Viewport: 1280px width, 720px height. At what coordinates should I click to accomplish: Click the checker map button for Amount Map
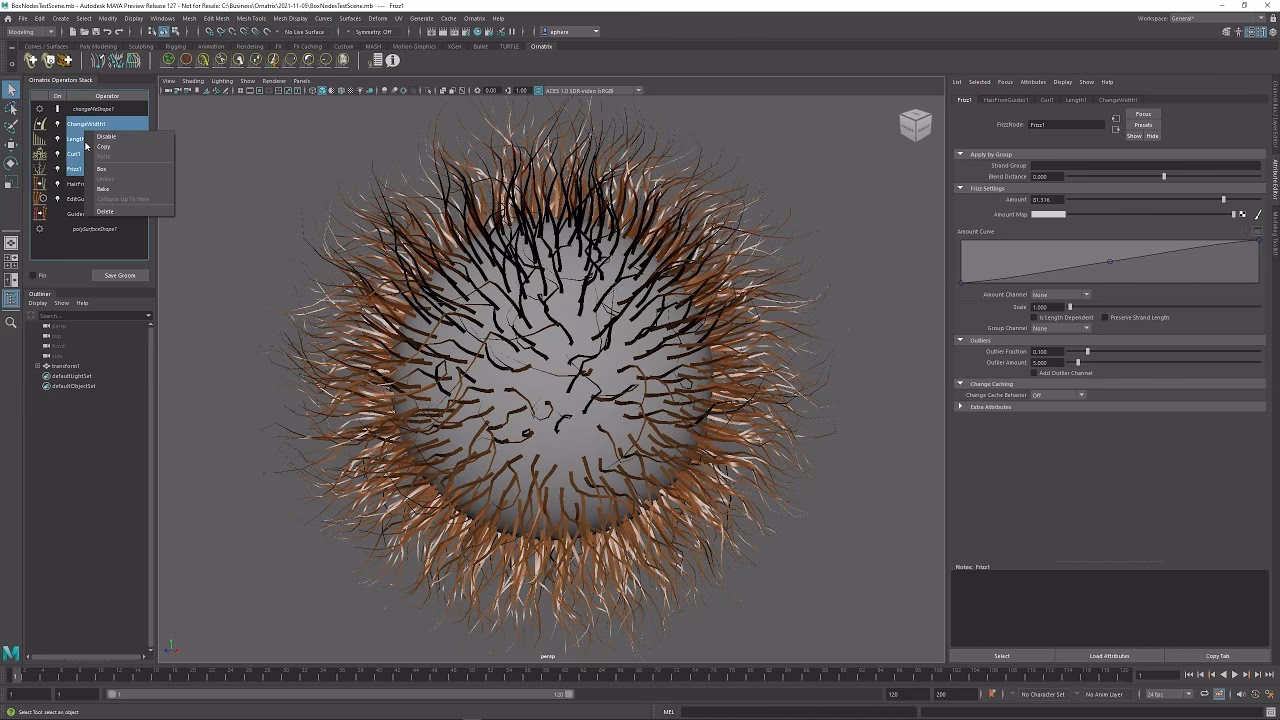(1243, 214)
